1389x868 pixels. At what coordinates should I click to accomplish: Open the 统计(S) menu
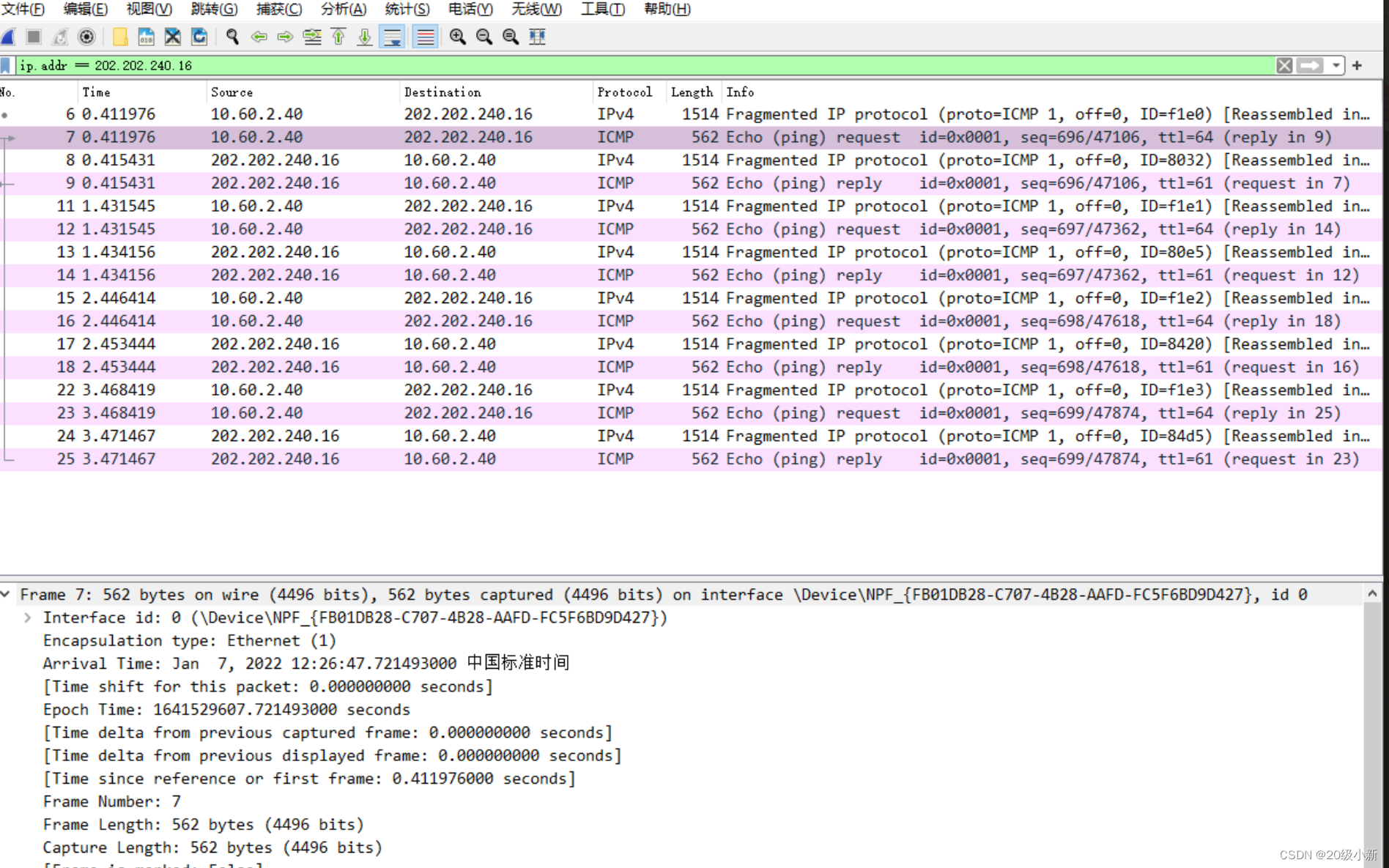coord(407,9)
